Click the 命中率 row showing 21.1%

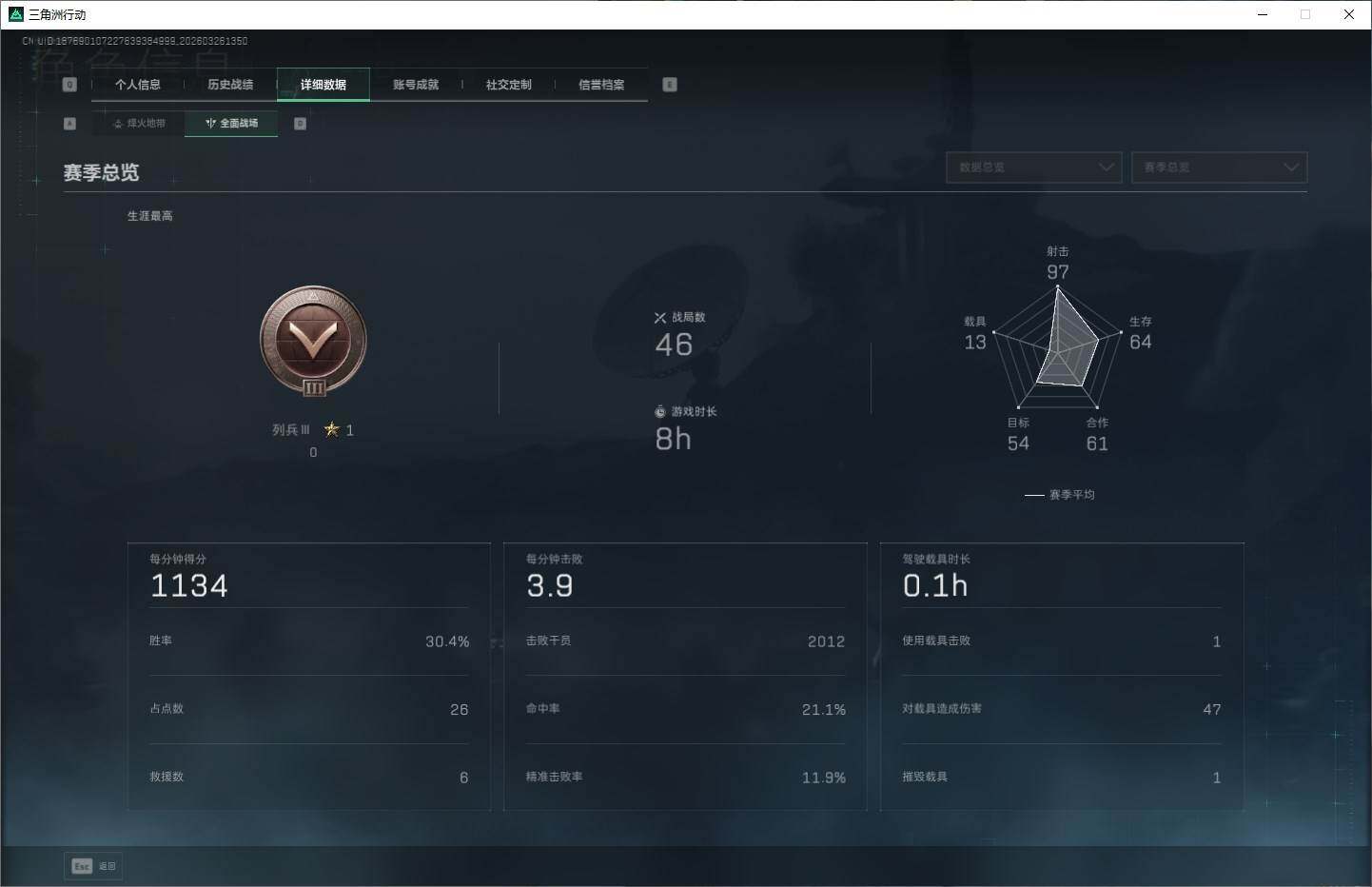click(x=685, y=709)
